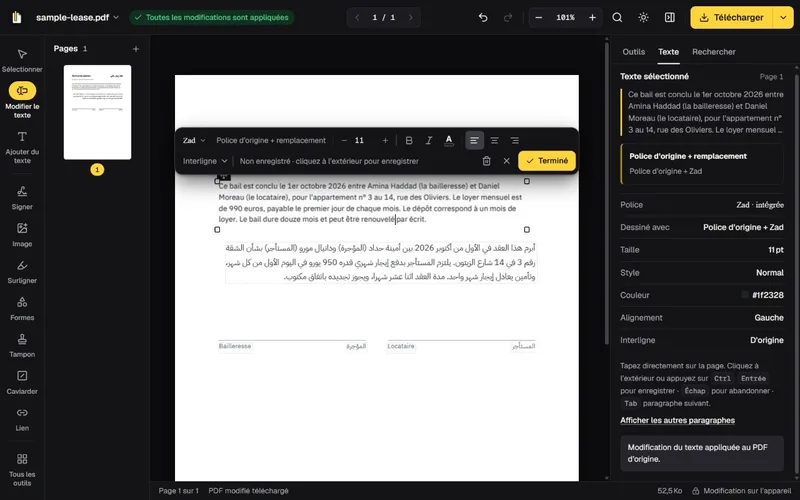Open text color picker
The width and height of the screenshot is (800, 500).
point(448,140)
